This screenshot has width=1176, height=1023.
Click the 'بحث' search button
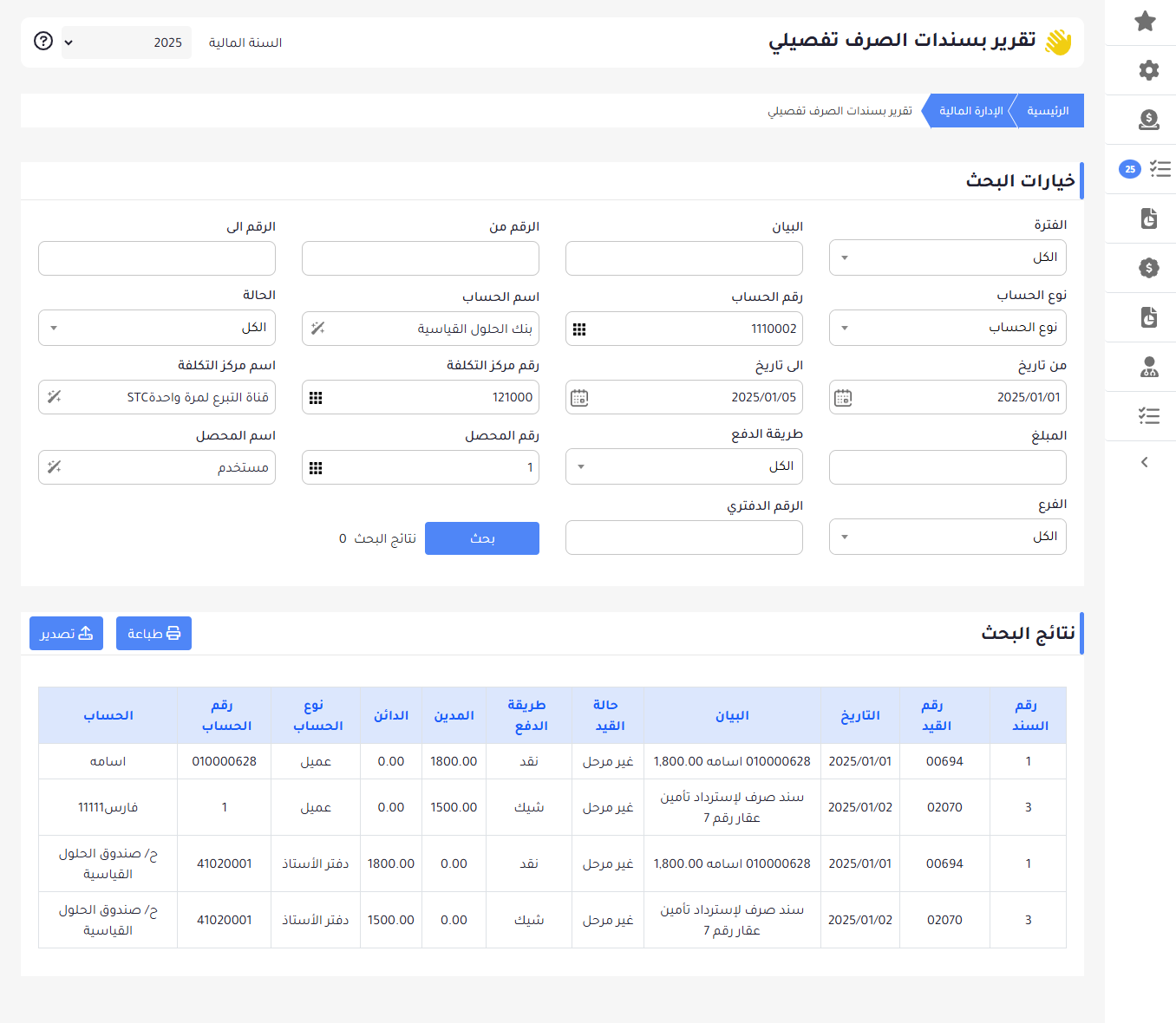click(482, 538)
